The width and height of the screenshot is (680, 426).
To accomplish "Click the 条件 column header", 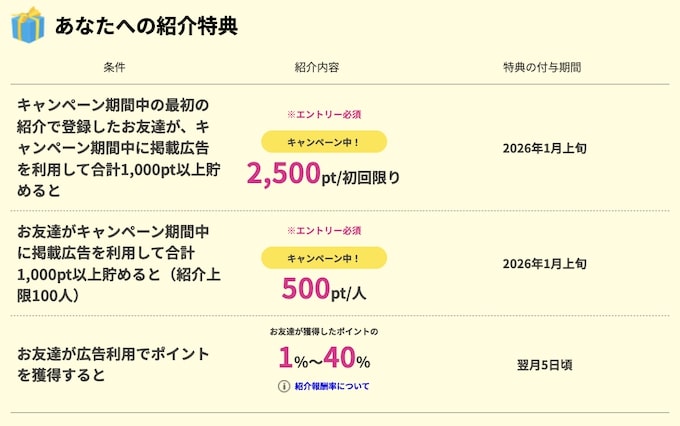I will (115, 67).
